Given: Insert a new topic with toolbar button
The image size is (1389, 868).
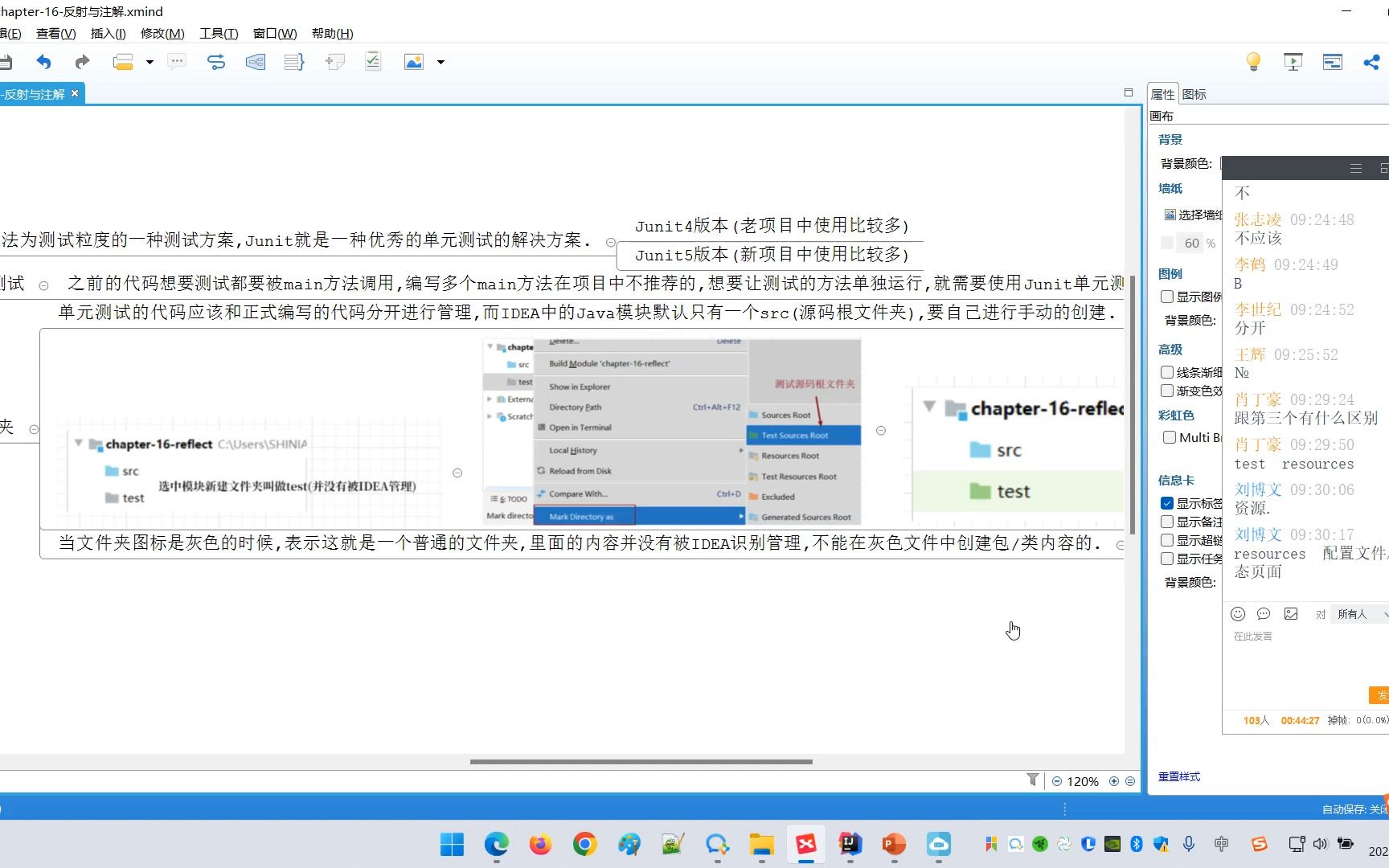Looking at the screenshot, I should pyautogui.click(x=123, y=62).
